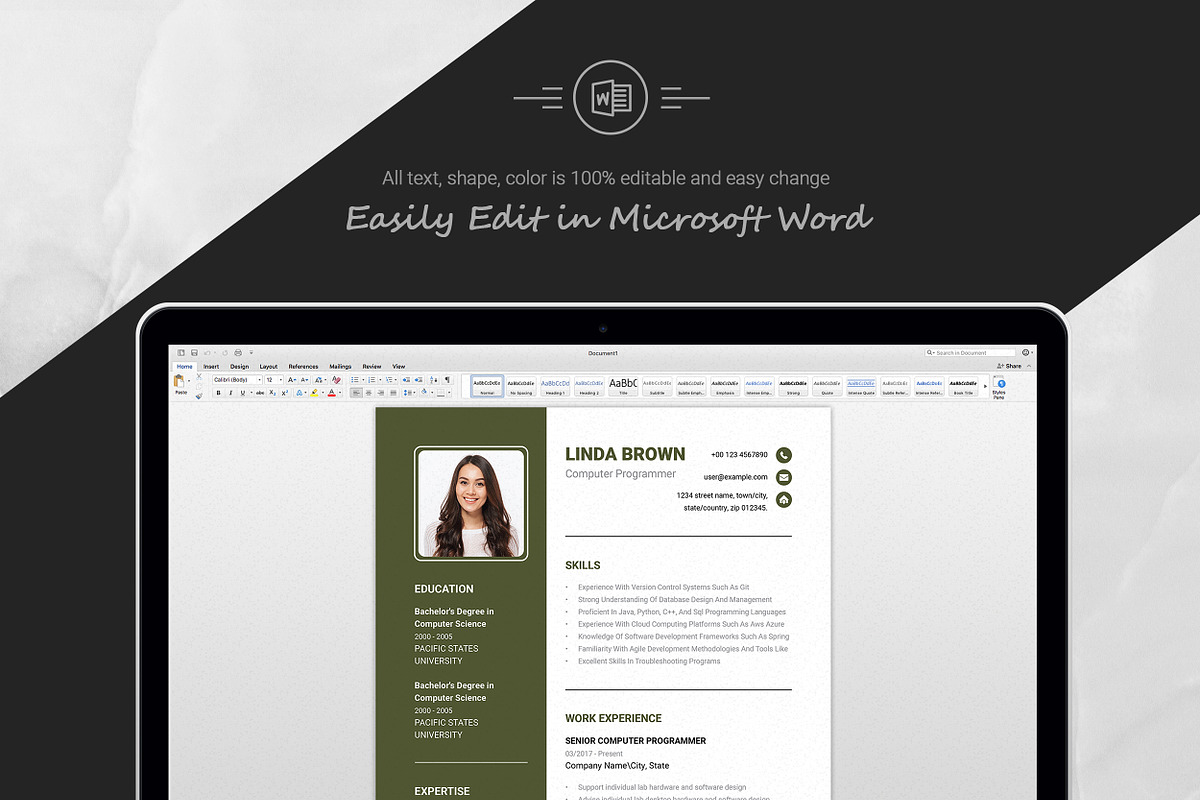Click the red font color button
This screenshot has height=800, width=1200.
(x=332, y=393)
